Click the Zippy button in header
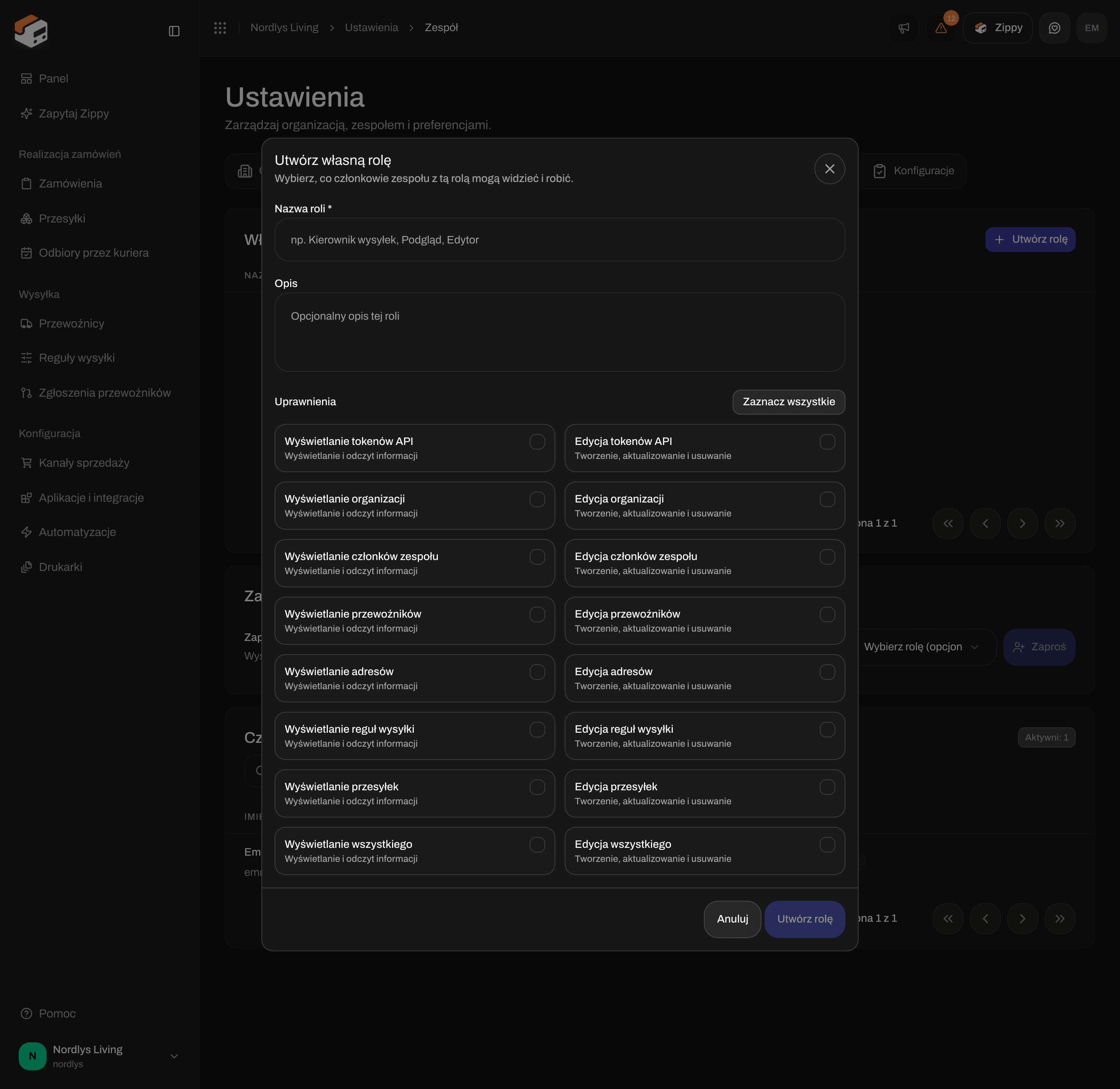The width and height of the screenshot is (1120, 1089). pos(997,28)
